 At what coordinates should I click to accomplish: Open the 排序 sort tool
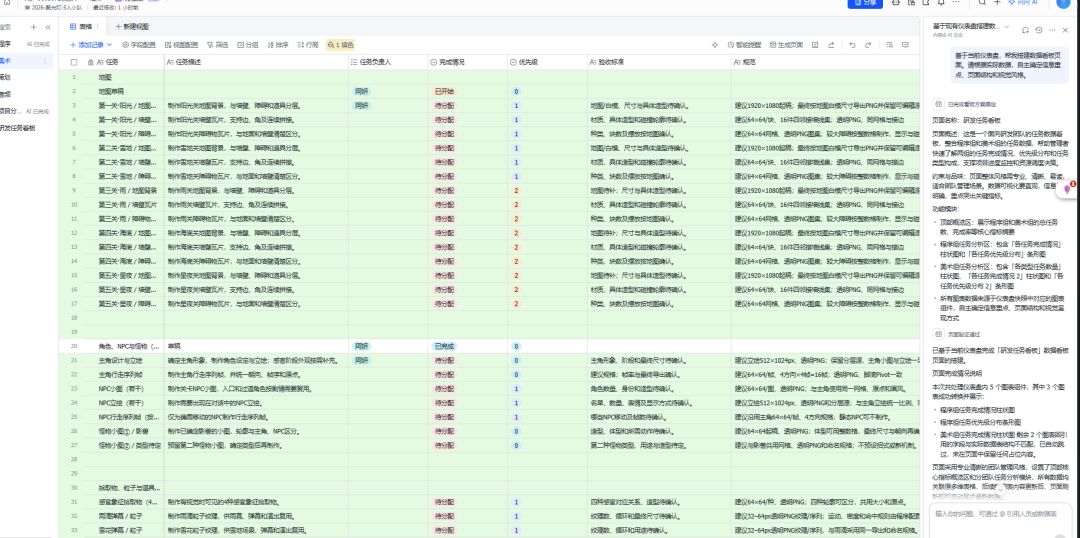point(278,45)
